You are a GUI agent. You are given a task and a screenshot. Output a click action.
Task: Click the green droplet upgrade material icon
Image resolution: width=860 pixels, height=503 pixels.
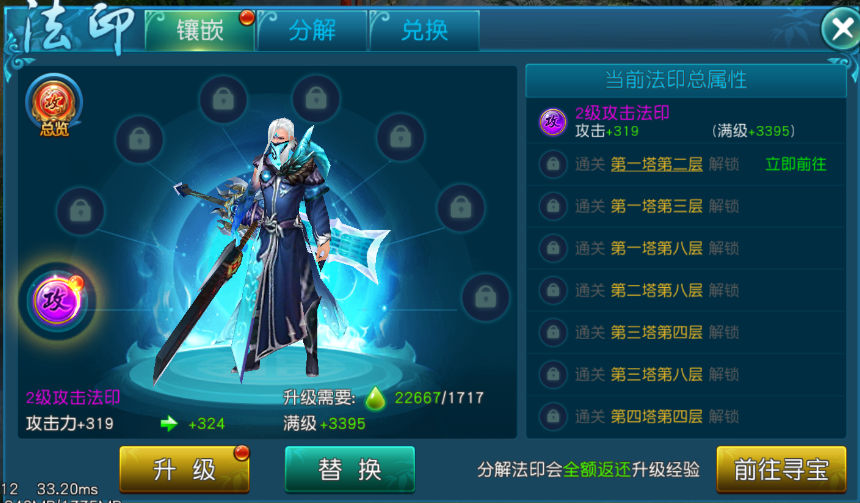376,398
